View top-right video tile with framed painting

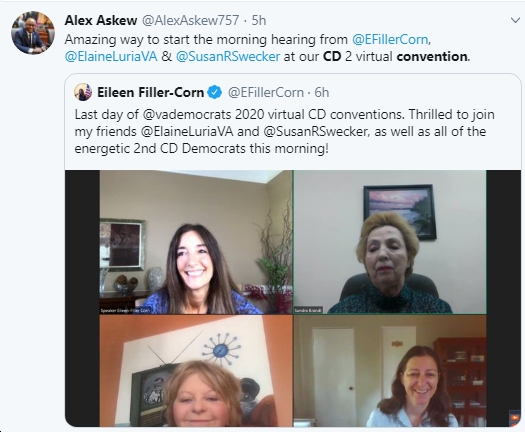[x=390, y=242]
